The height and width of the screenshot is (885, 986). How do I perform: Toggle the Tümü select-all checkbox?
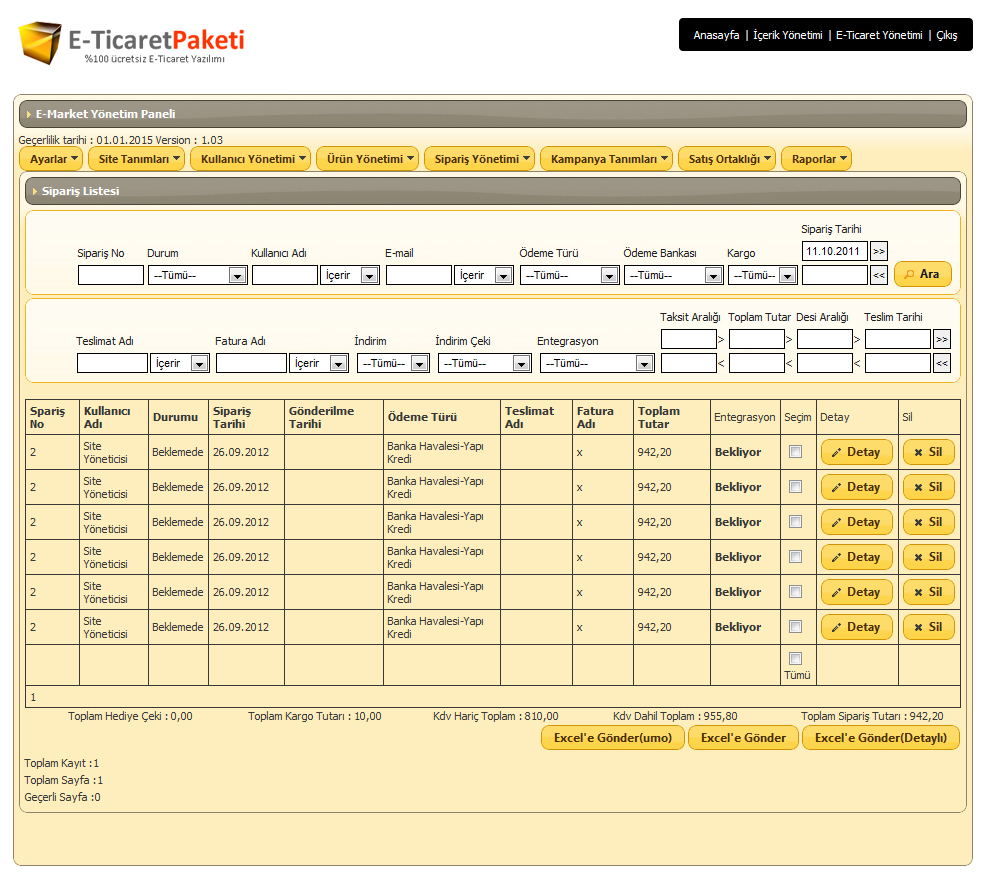click(795, 658)
